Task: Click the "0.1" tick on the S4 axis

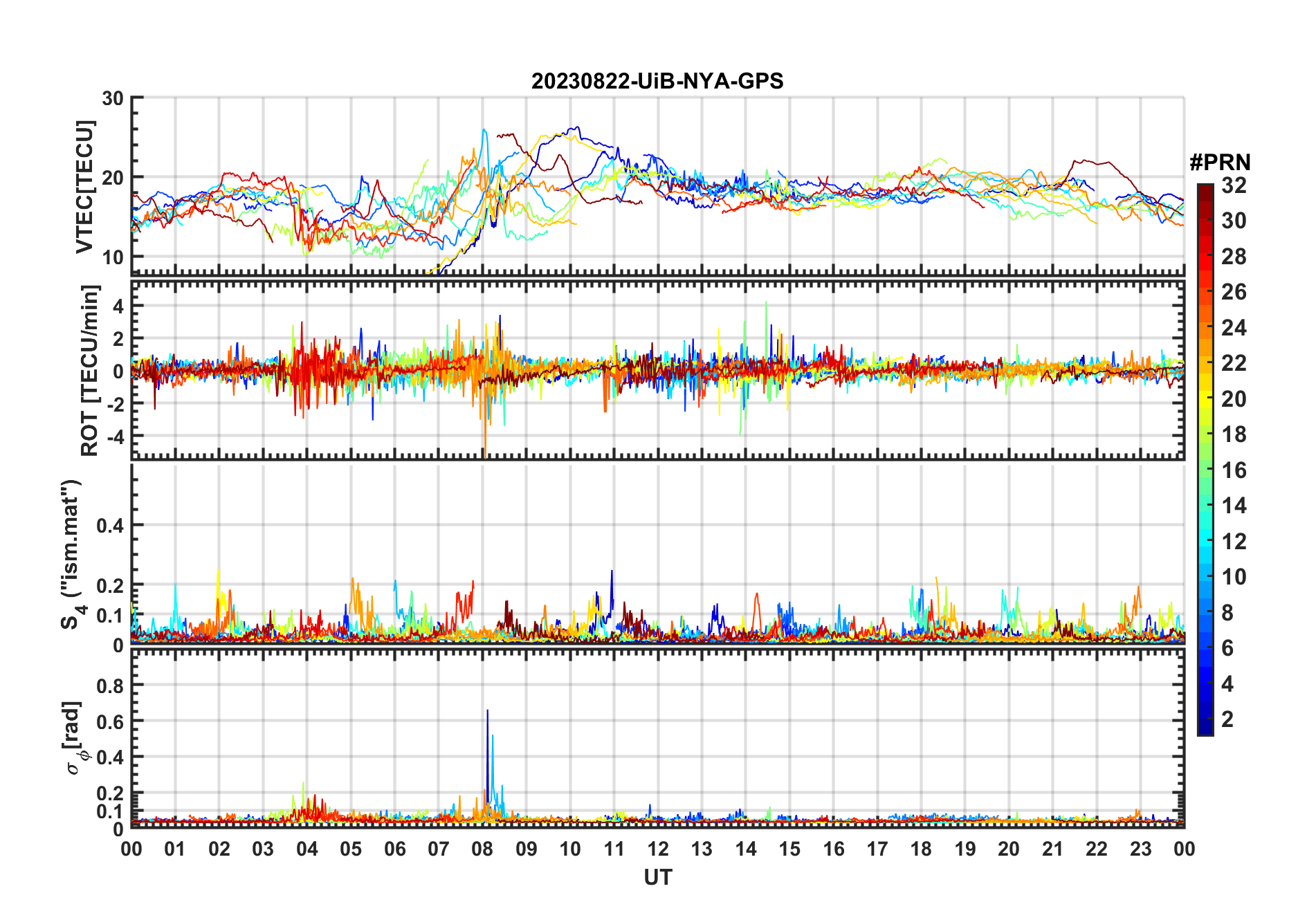Action: coord(110,616)
